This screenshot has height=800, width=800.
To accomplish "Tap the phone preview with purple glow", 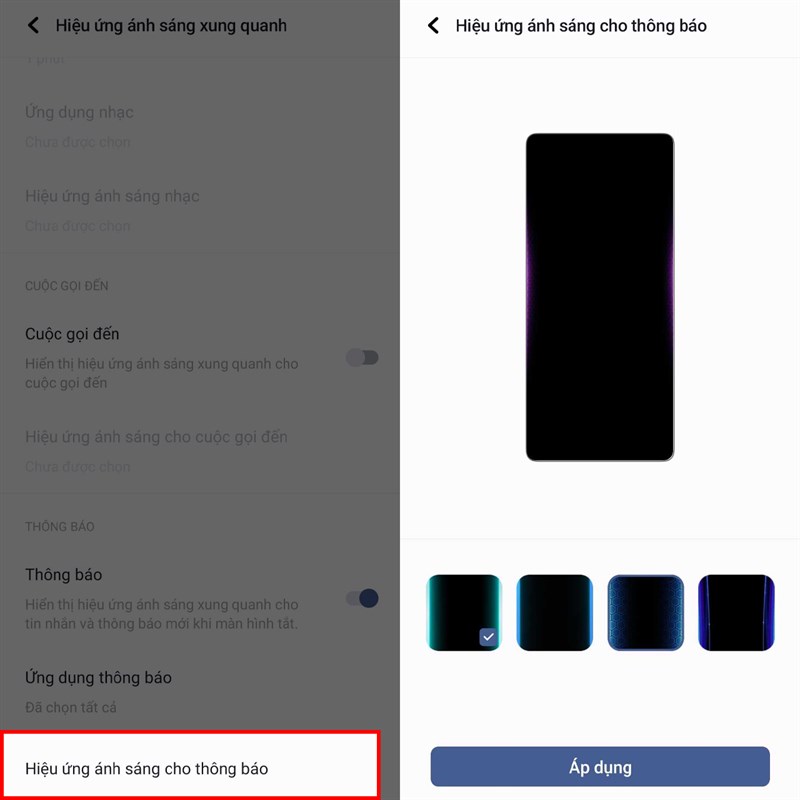I will (600, 297).
